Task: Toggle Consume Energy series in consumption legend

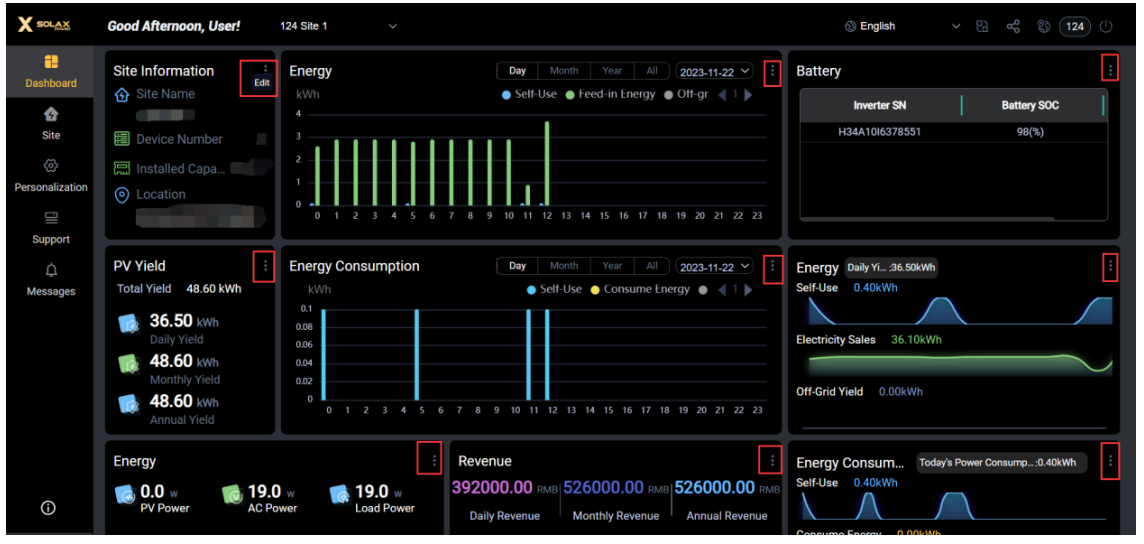Action: click(x=640, y=290)
